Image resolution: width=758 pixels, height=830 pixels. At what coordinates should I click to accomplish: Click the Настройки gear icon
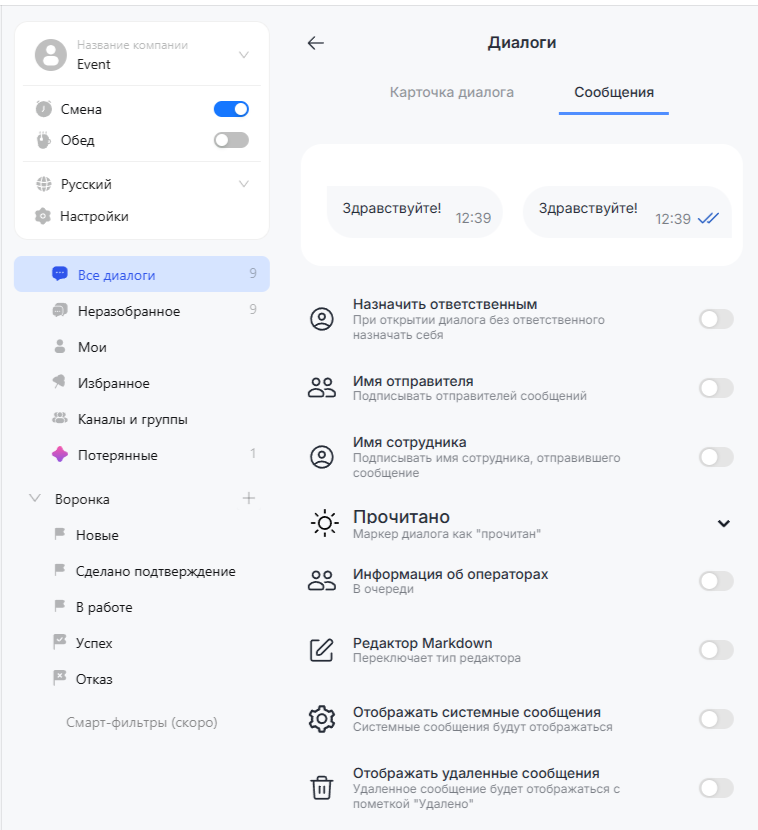point(43,216)
